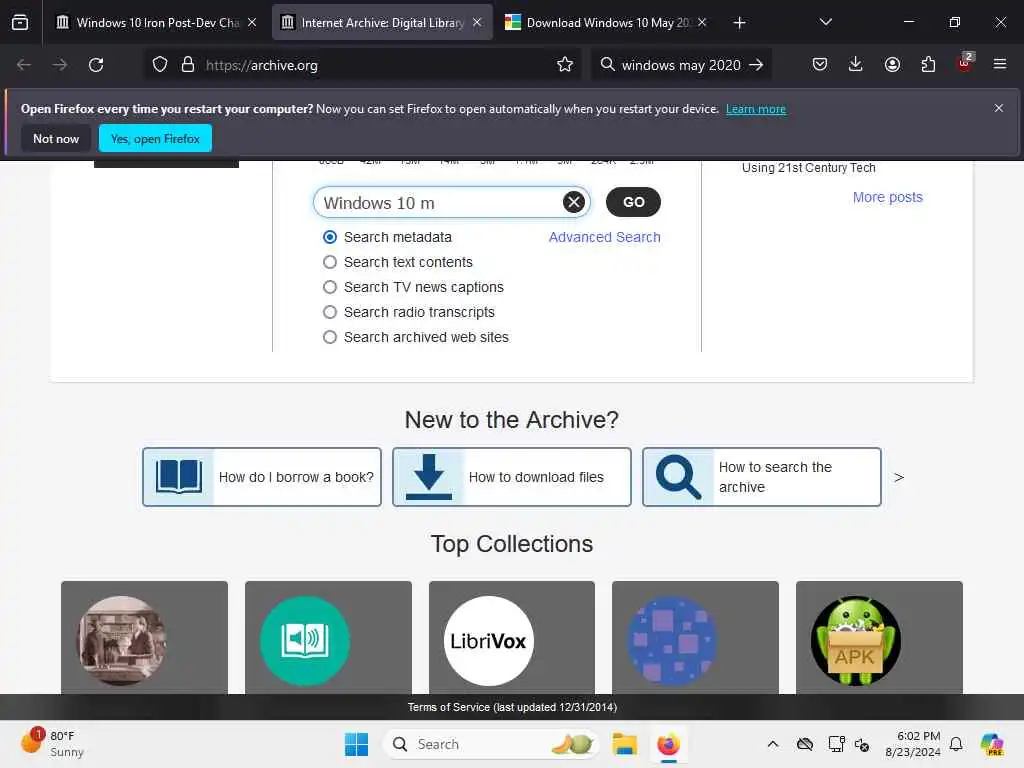Open notification bell in taskbar

click(x=956, y=744)
